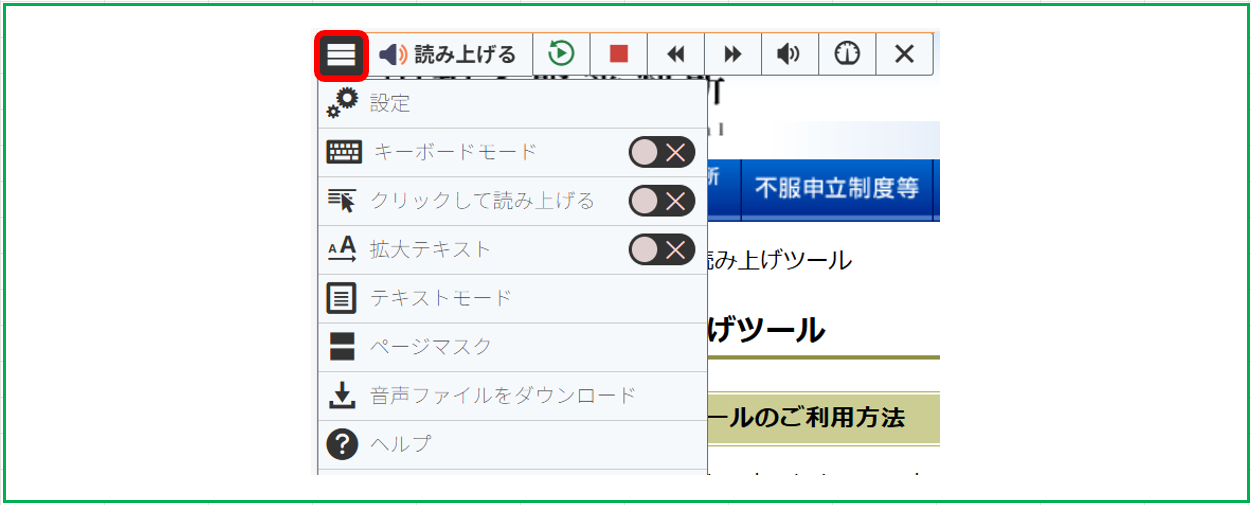Close the read-aloud toolbar with X

pyautogui.click(x=904, y=54)
